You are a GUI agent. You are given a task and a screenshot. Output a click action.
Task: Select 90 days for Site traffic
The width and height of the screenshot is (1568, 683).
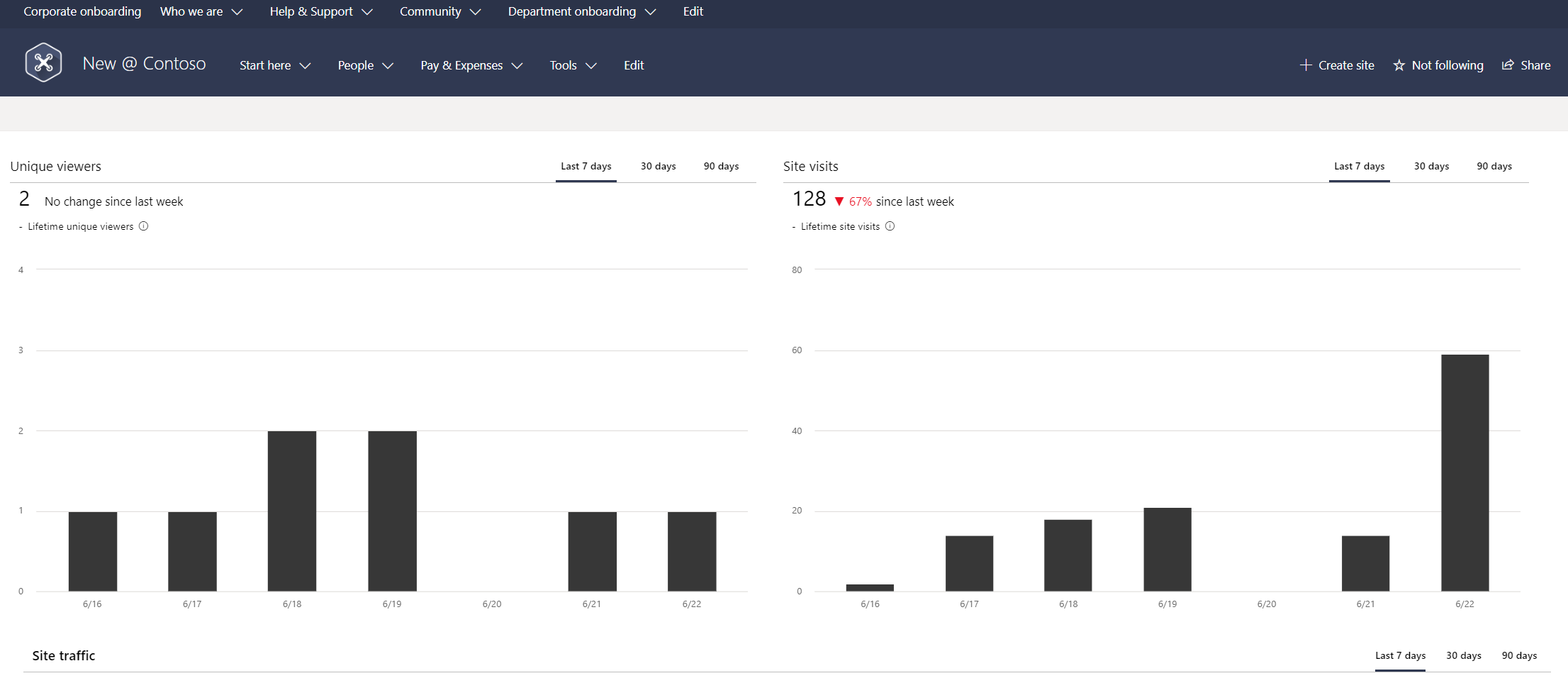[x=1520, y=655]
